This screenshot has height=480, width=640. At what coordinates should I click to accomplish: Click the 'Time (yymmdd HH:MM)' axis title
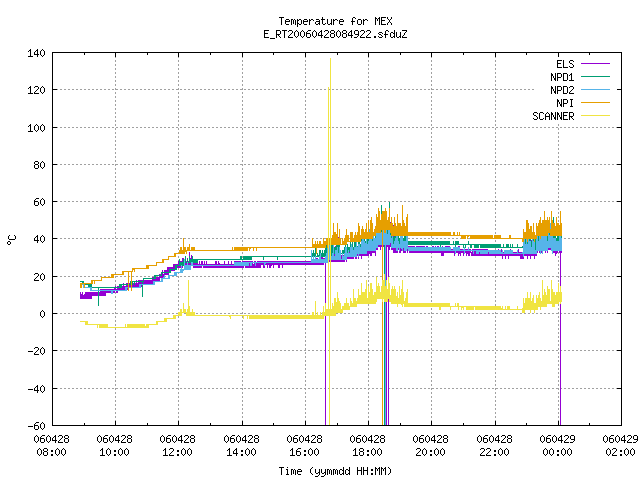pos(335,471)
